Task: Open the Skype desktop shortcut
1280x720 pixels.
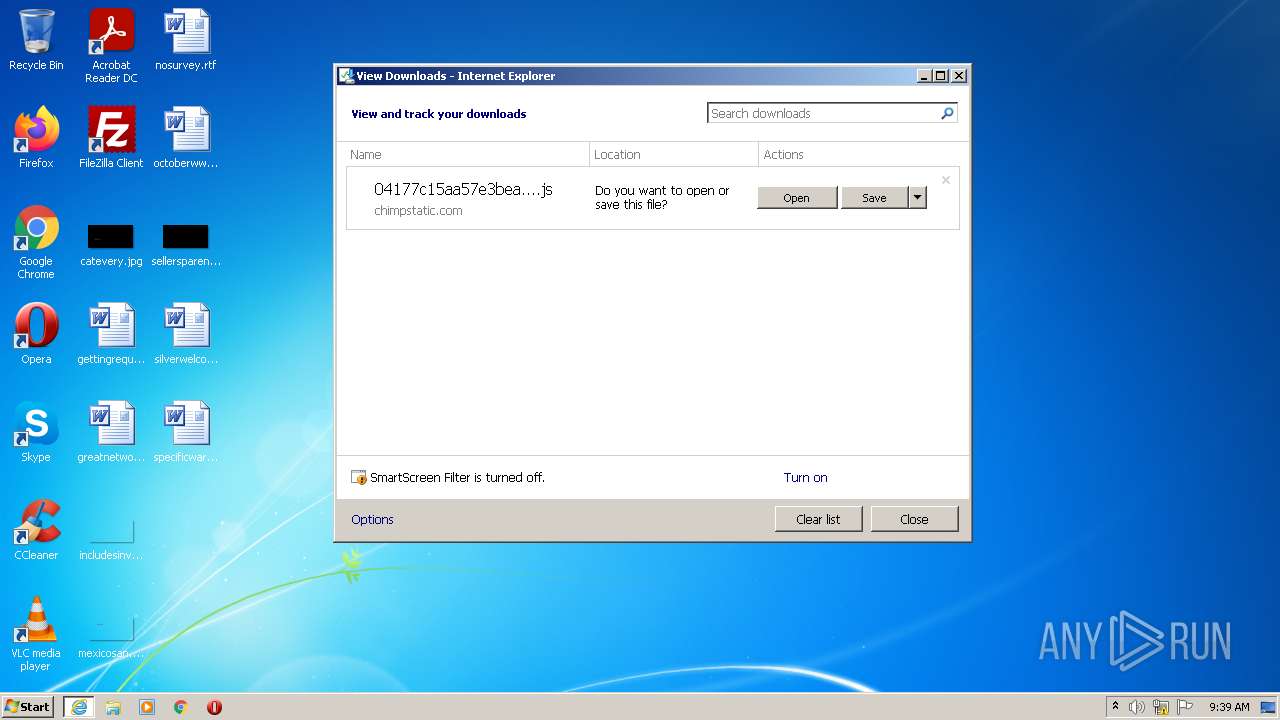Action: click(36, 432)
